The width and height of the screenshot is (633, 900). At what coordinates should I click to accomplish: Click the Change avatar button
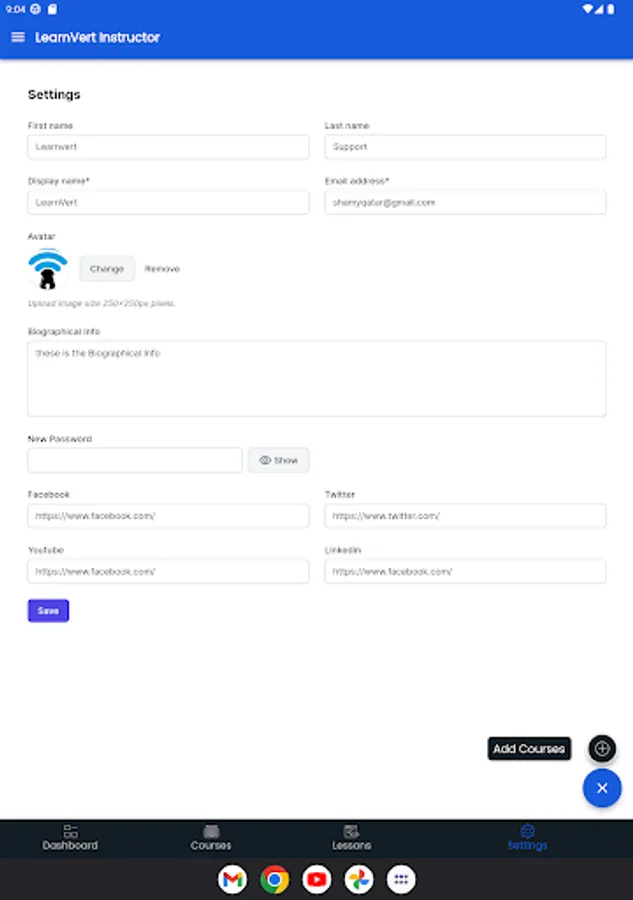pos(107,269)
